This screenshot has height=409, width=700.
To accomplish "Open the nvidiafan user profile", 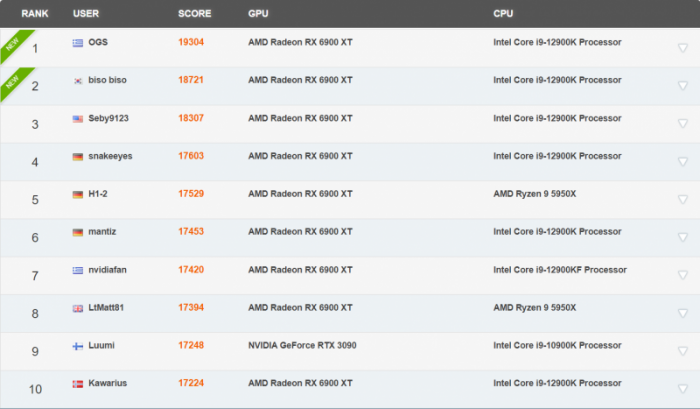I will (x=110, y=270).
